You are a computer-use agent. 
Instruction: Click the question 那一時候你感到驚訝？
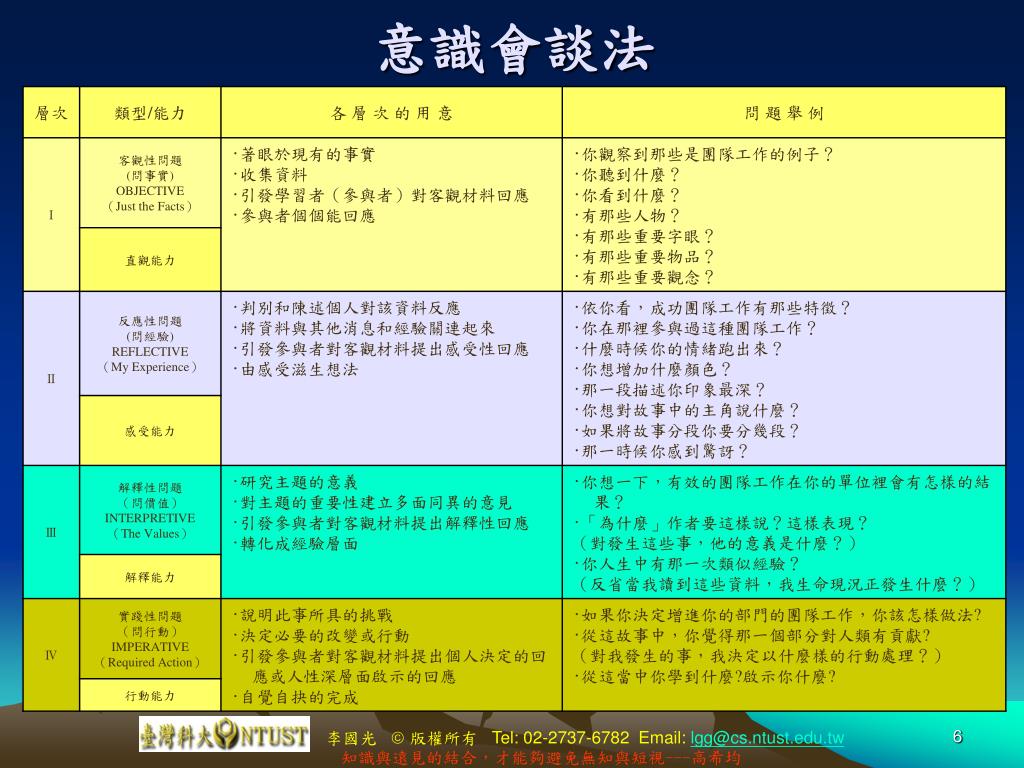tap(662, 451)
